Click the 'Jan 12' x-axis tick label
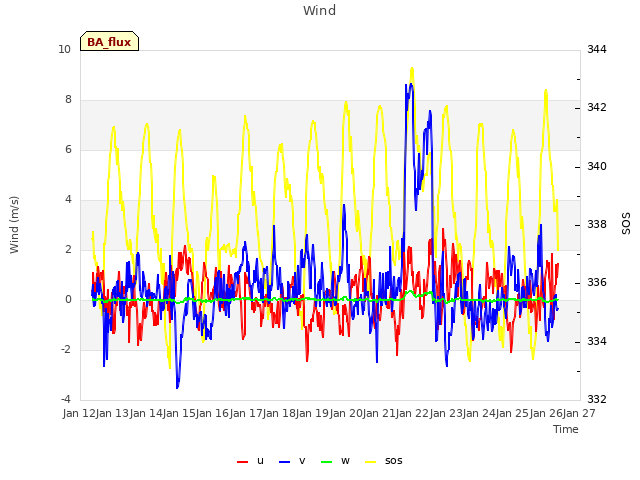Viewport: 640px width, 480px height. pyautogui.click(x=79, y=413)
